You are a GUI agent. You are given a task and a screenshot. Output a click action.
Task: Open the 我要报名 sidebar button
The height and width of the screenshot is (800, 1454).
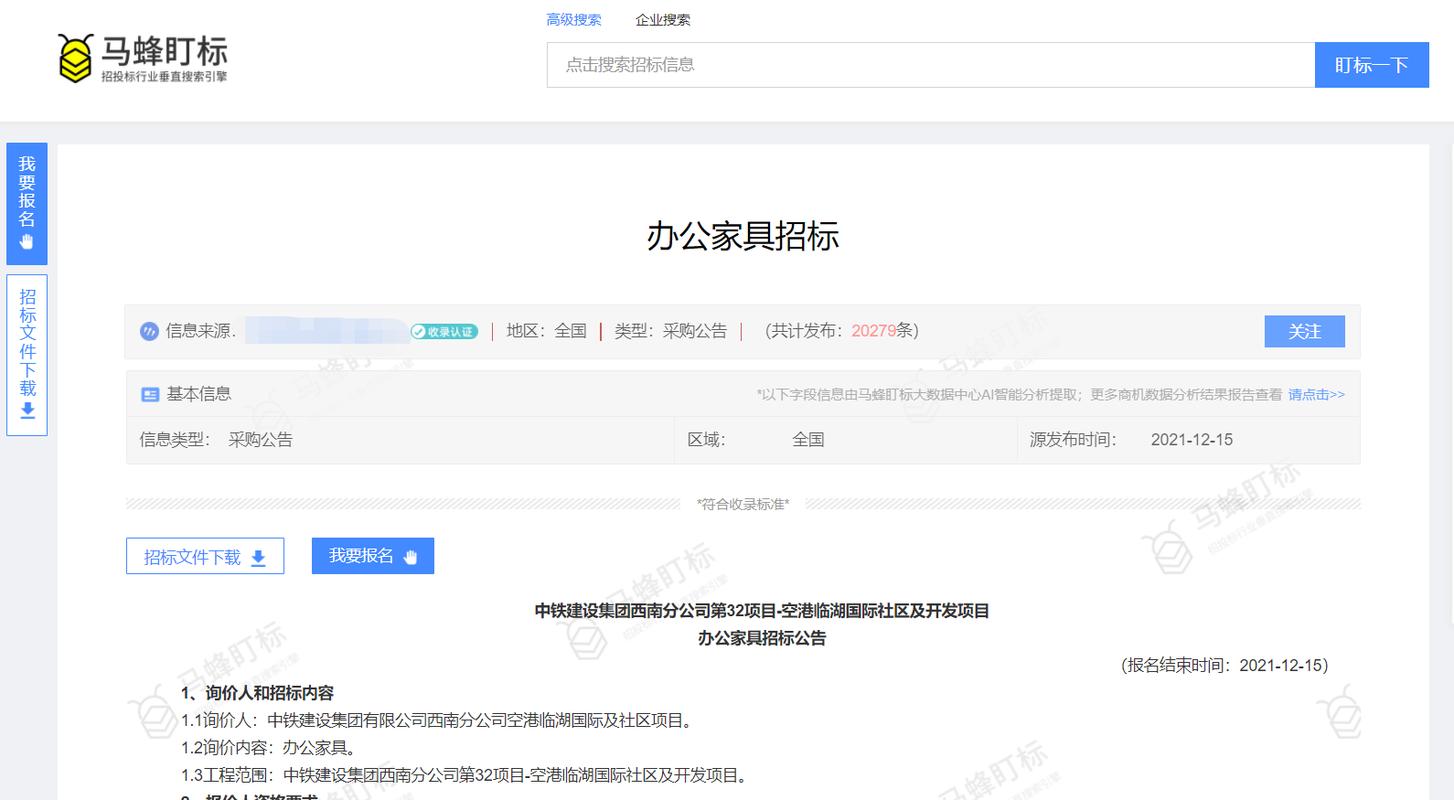(27, 204)
